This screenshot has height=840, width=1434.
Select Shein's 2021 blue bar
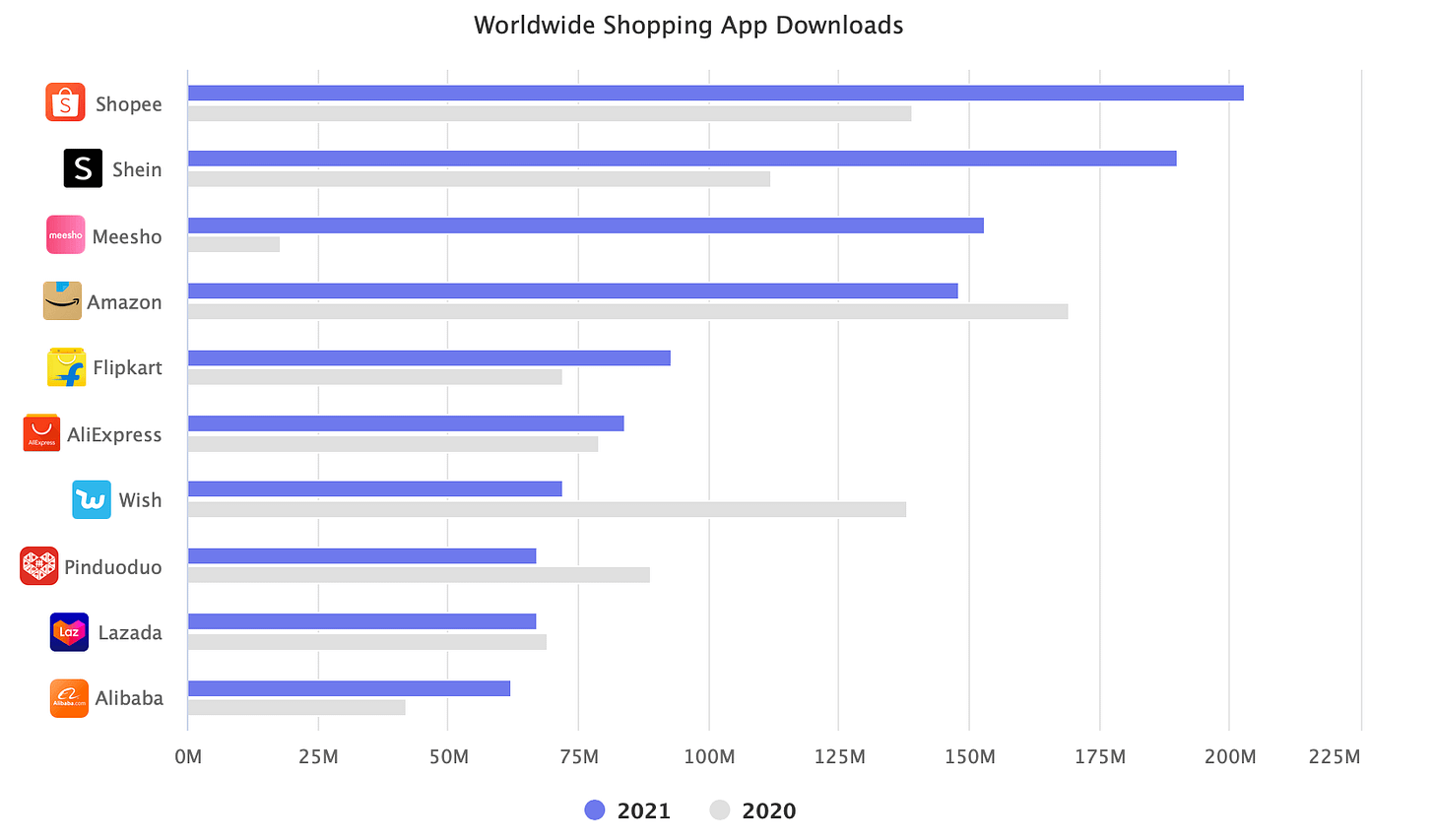683,159
